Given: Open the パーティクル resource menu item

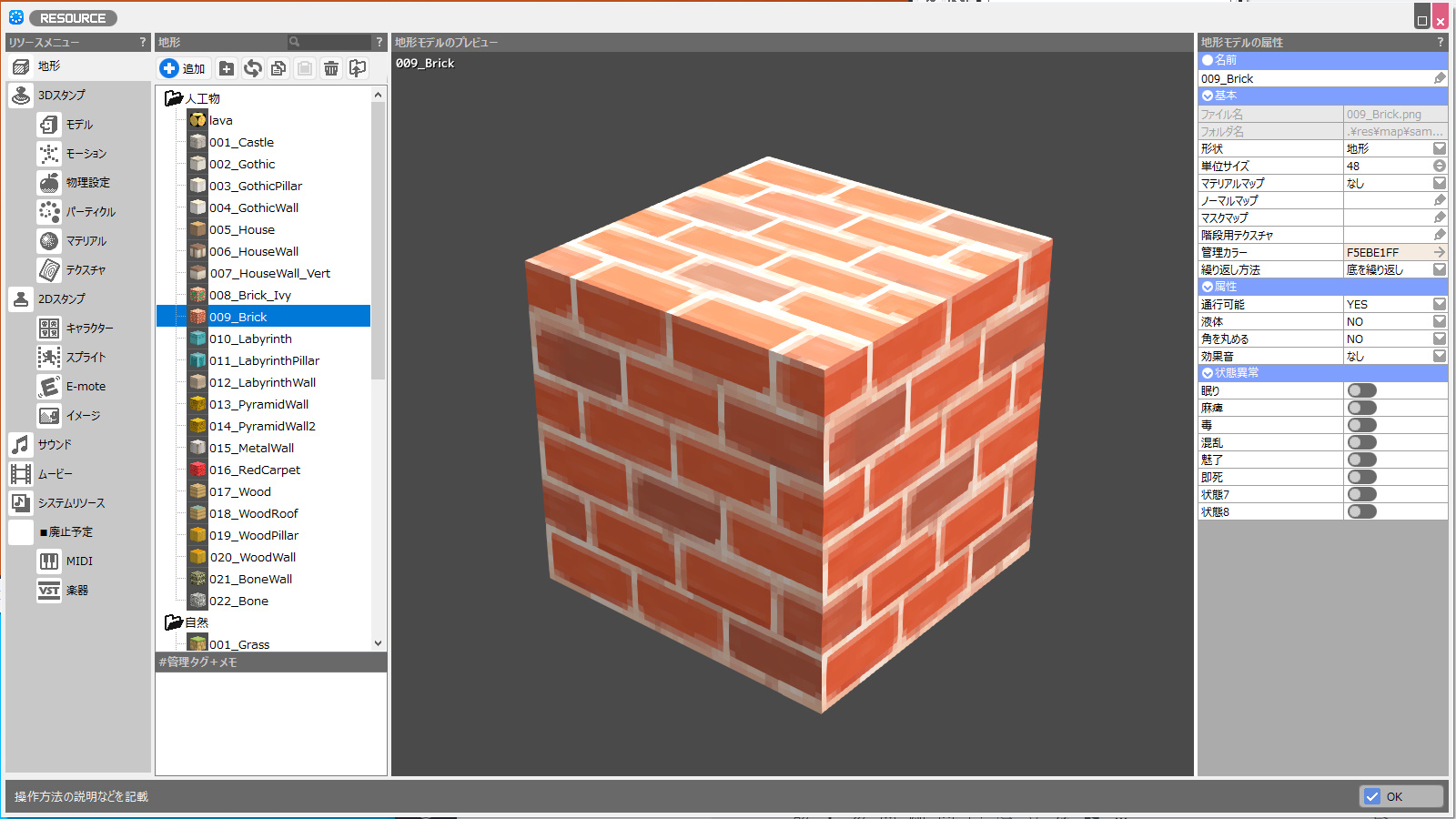Looking at the screenshot, I should click(x=90, y=212).
